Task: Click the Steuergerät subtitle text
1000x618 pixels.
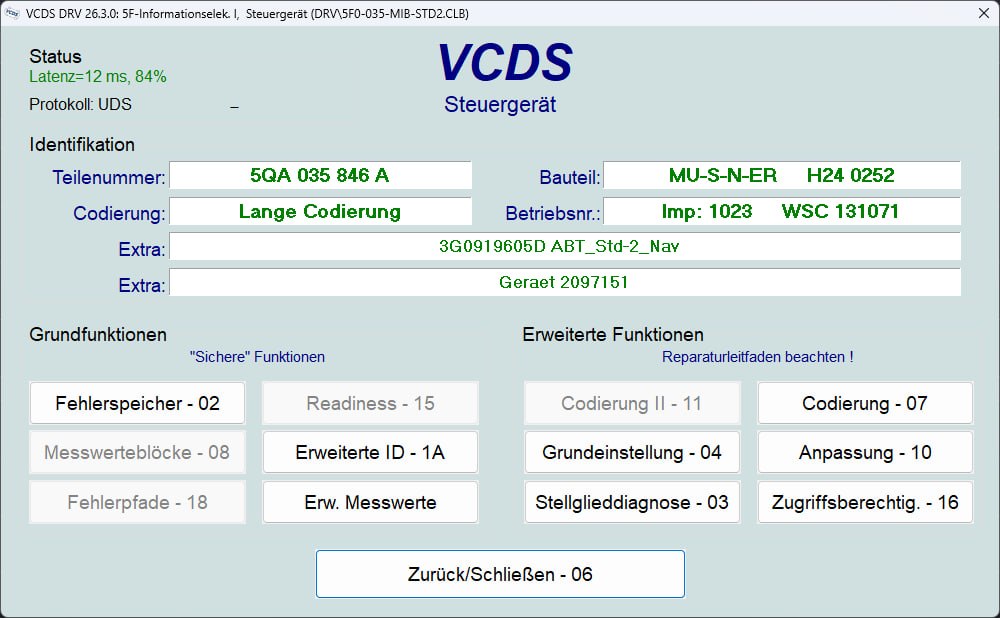Action: point(500,105)
